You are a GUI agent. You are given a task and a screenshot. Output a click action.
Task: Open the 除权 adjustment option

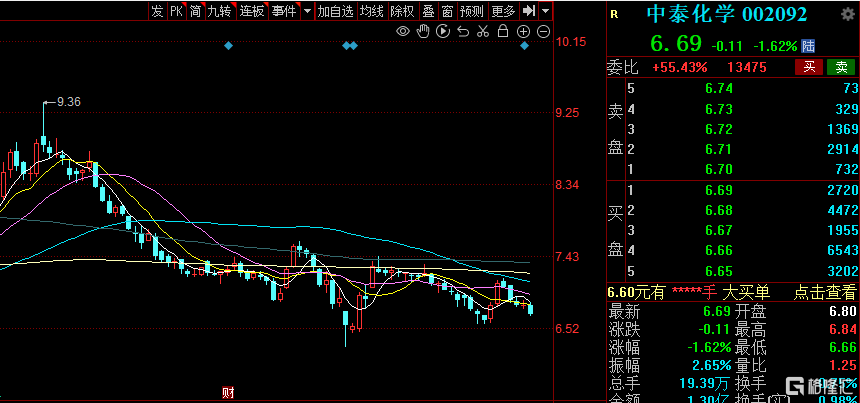pos(403,10)
